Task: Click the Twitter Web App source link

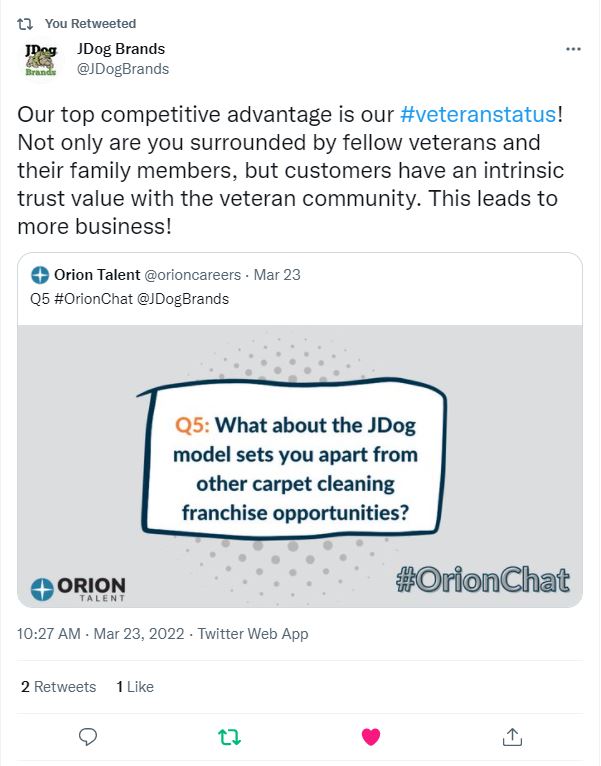Action: [253, 634]
